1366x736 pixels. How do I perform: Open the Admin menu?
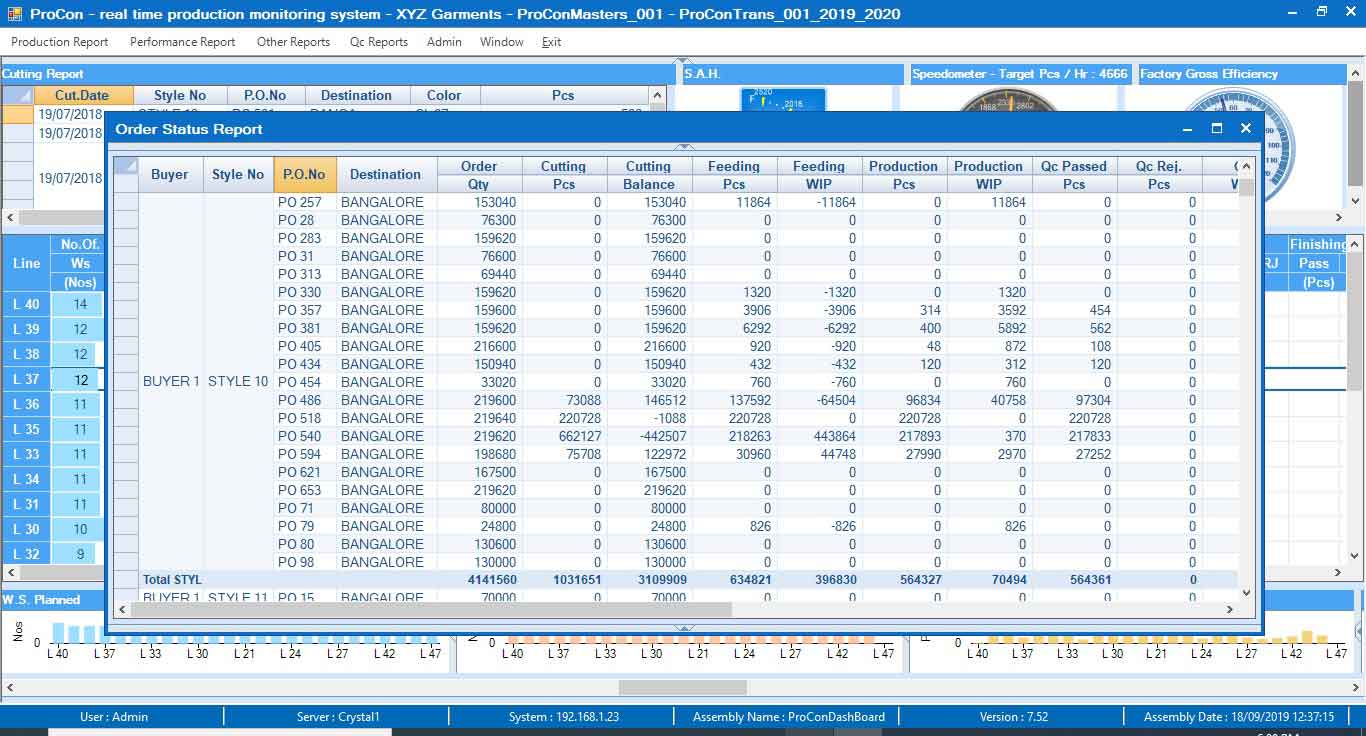444,42
